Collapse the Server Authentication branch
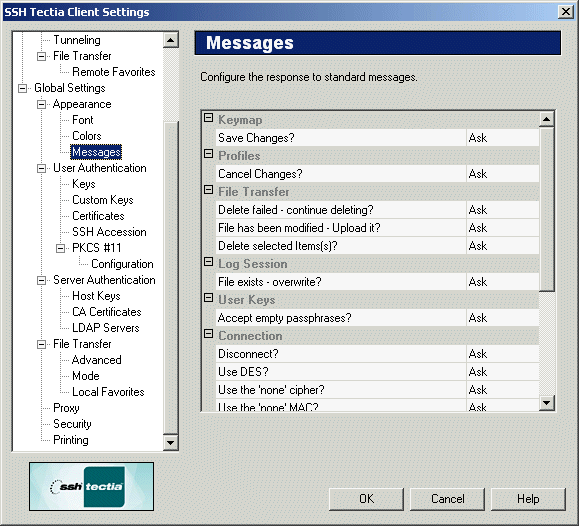Image resolution: width=579 pixels, height=526 pixels. (41, 280)
